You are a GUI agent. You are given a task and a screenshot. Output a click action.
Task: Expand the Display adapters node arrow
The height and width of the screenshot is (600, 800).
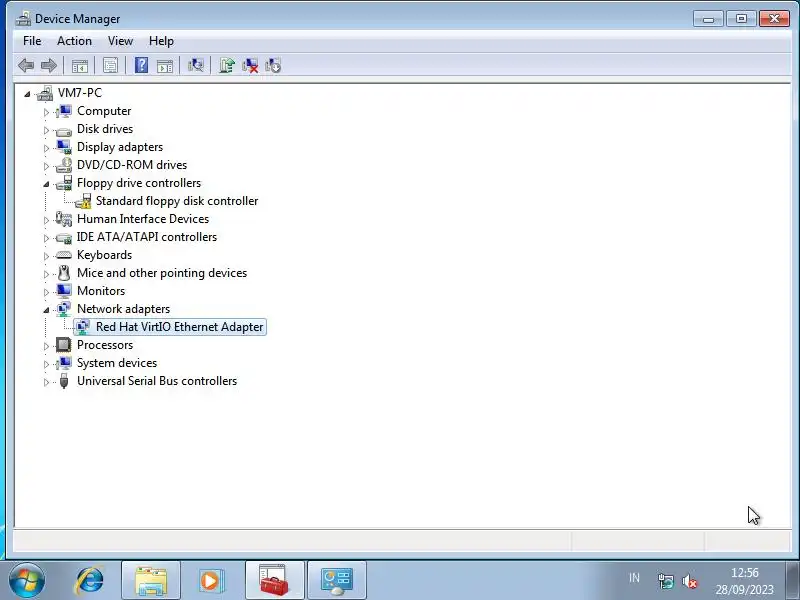pyautogui.click(x=46, y=148)
